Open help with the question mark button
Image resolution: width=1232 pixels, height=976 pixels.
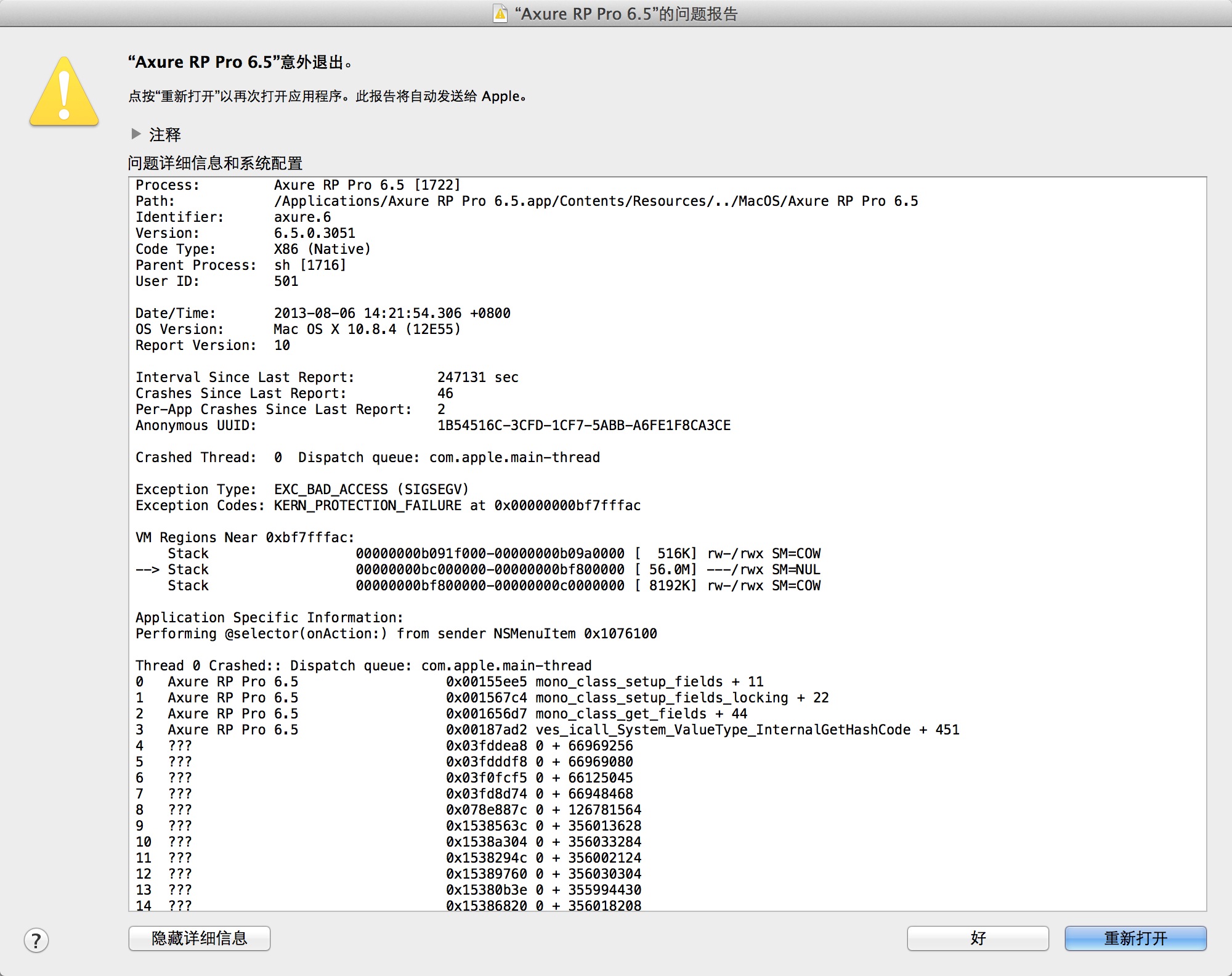pos(36,940)
